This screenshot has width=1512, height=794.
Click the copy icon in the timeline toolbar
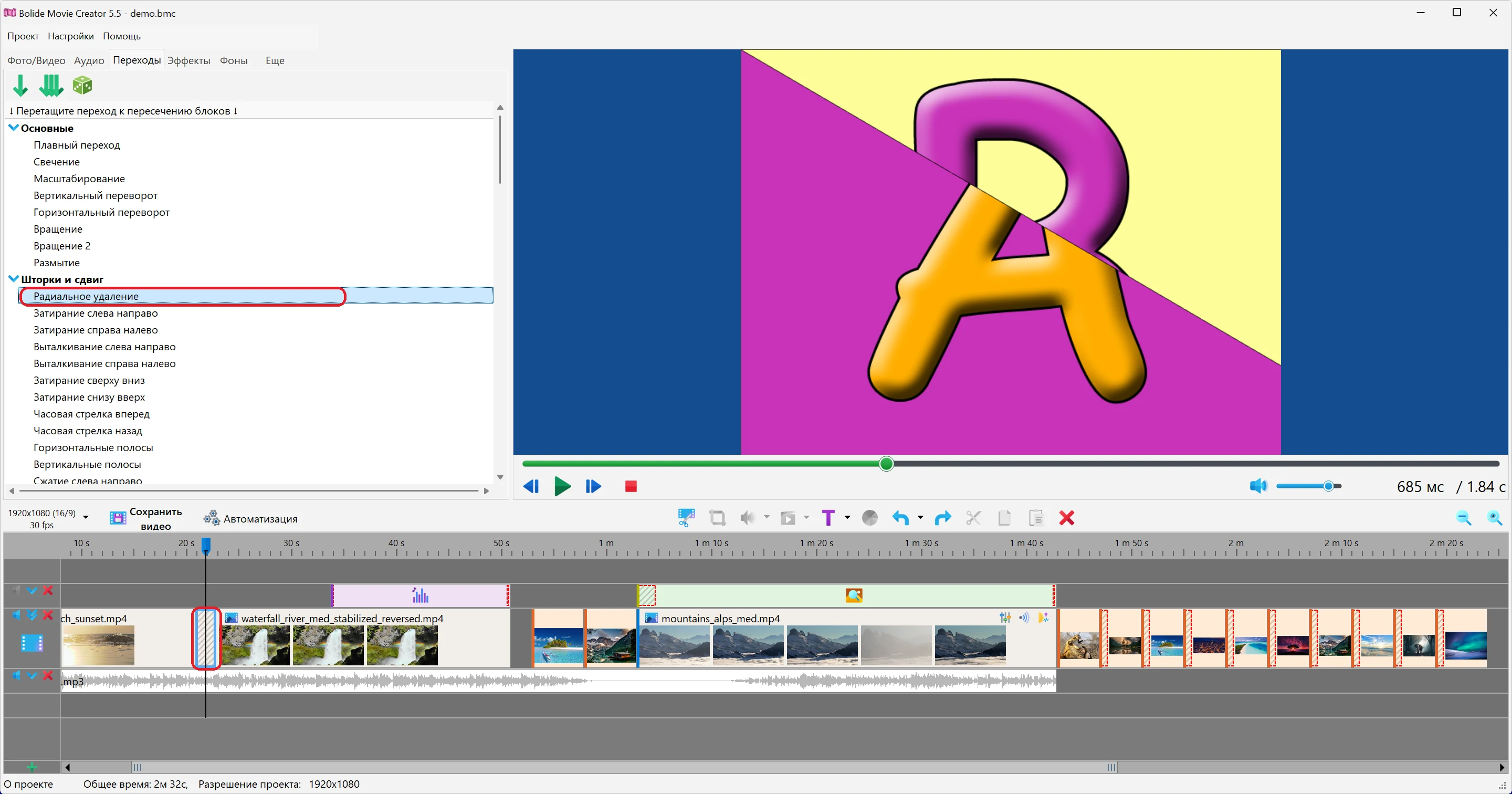1004,517
